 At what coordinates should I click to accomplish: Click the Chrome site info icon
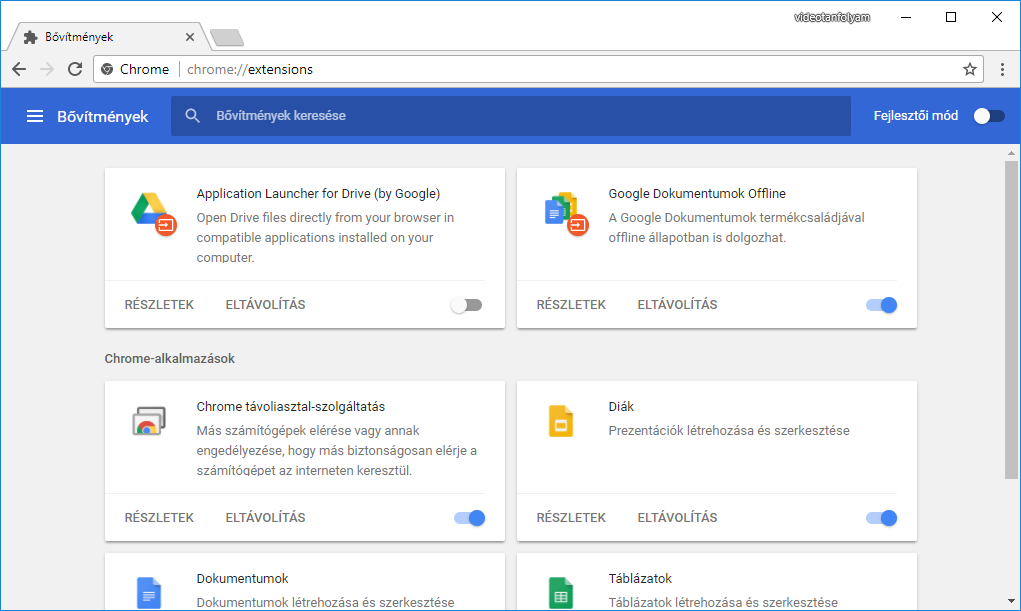[x=107, y=69]
